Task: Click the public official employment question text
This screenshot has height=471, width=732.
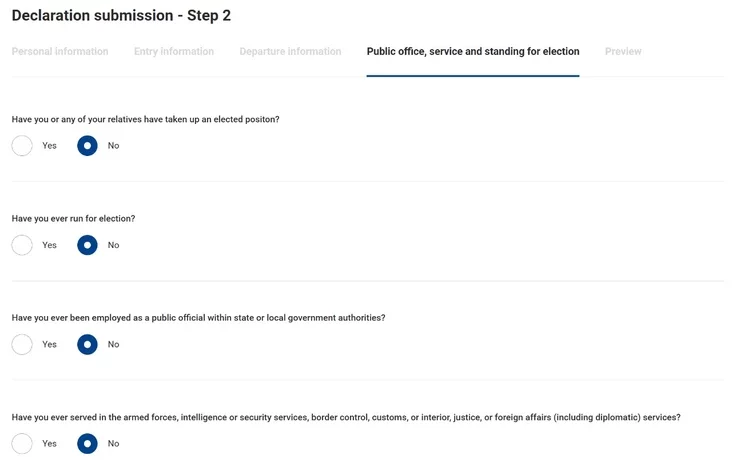Action: (198, 318)
